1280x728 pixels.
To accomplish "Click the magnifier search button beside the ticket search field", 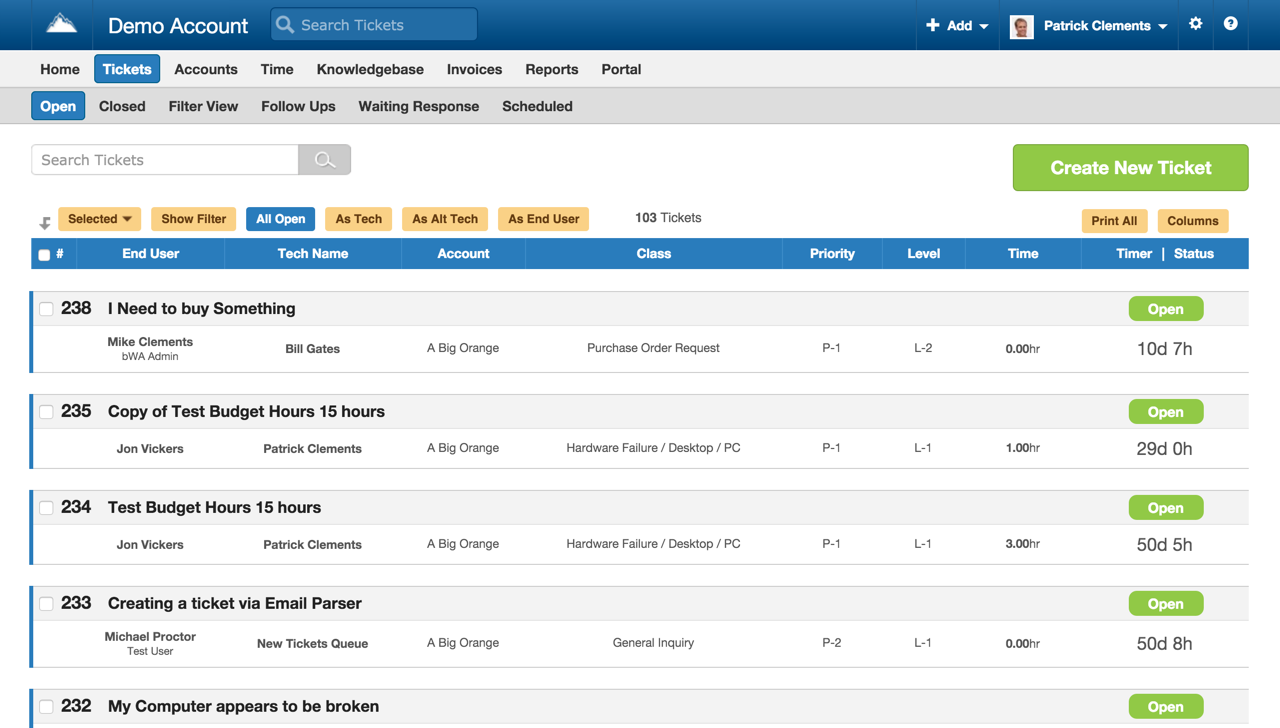I will [x=324, y=160].
